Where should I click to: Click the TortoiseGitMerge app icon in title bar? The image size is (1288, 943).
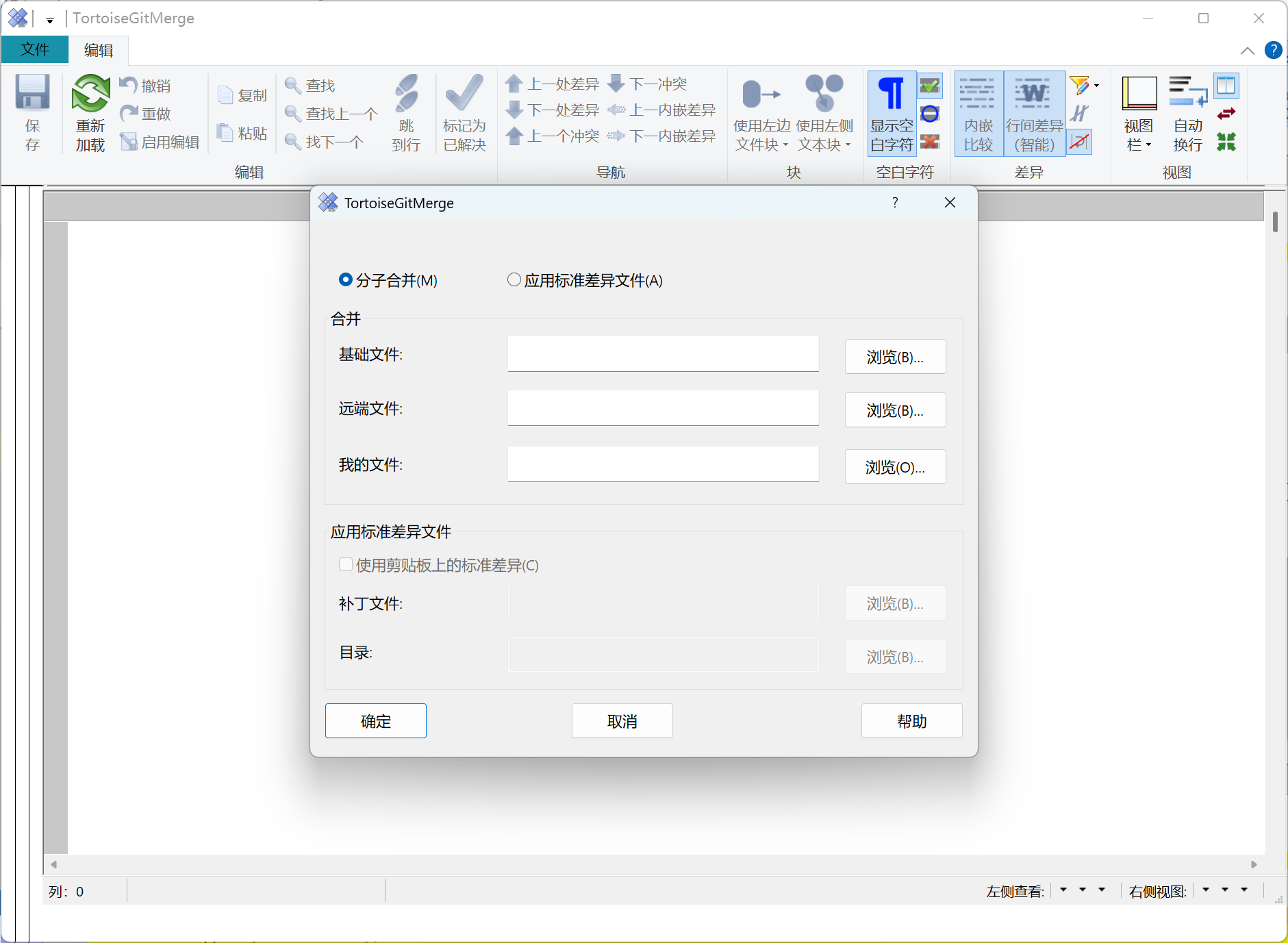(x=18, y=18)
